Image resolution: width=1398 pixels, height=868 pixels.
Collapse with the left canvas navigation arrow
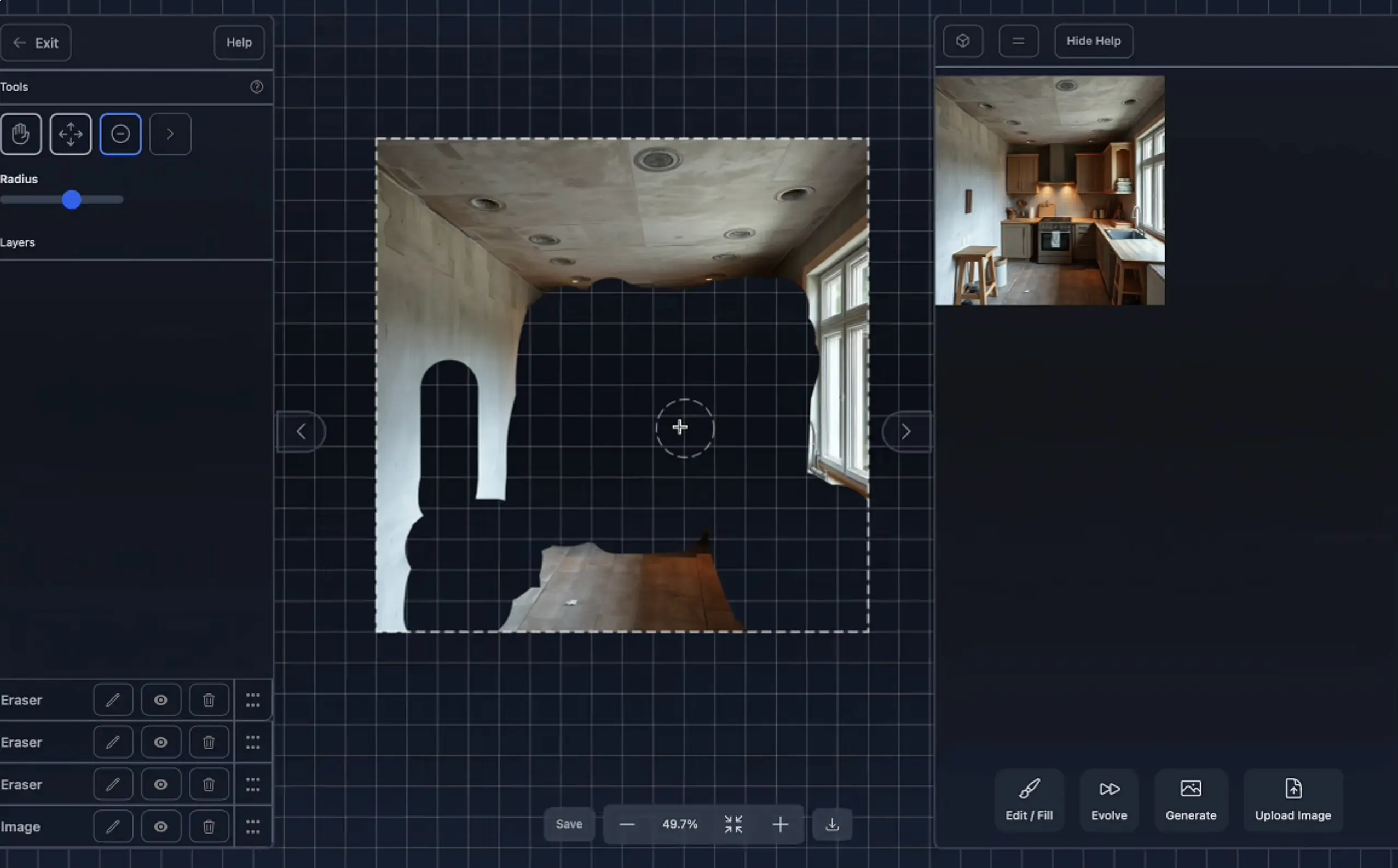click(301, 431)
